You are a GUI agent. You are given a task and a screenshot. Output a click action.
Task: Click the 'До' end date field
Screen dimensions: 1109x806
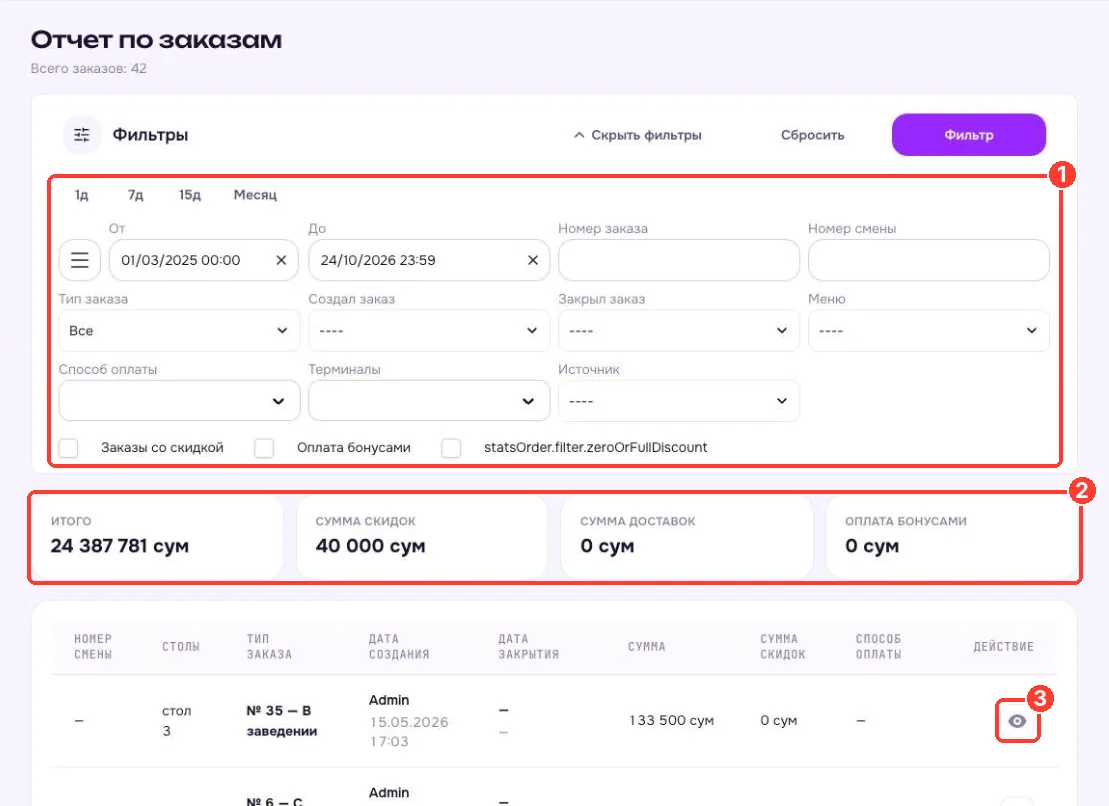click(x=429, y=260)
